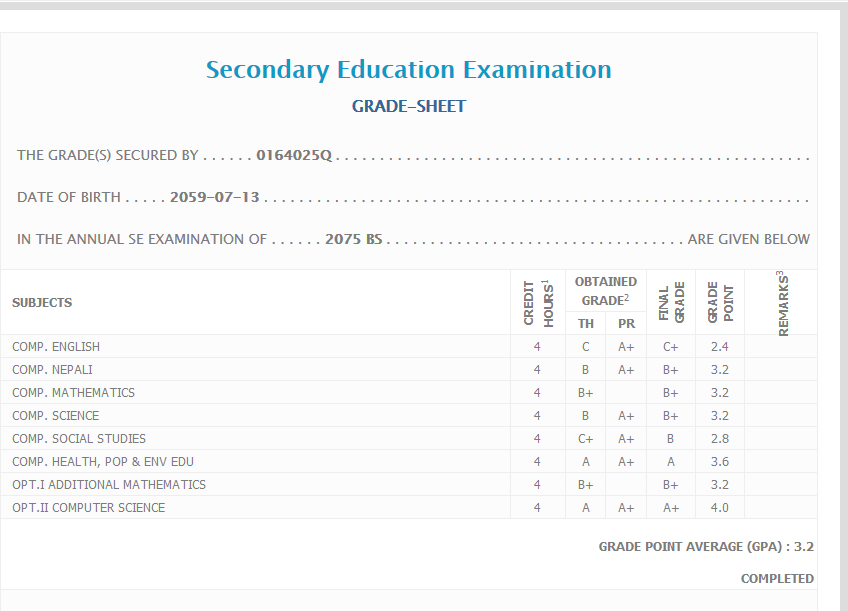848x611 pixels.
Task: Click the date of birth 2059-07-13
Action: [214, 197]
